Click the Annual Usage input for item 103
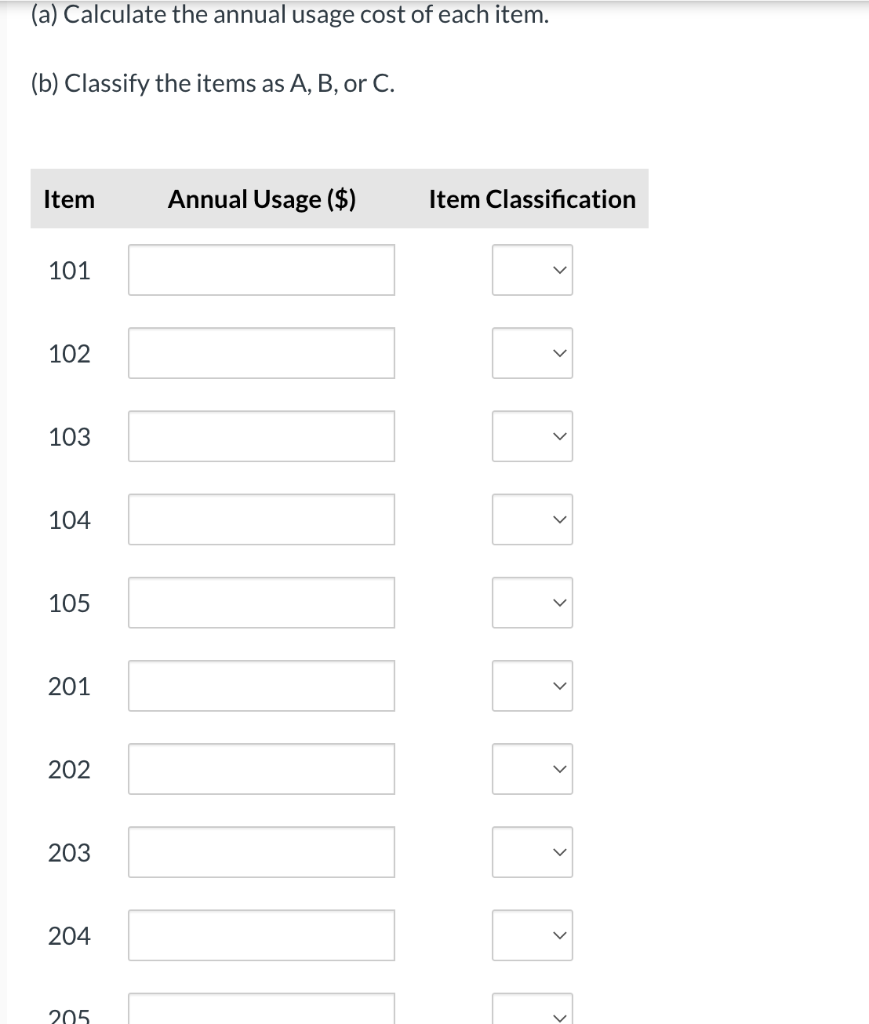The height and width of the screenshot is (1024, 869). pyautogui.click(x=261, y=436)
